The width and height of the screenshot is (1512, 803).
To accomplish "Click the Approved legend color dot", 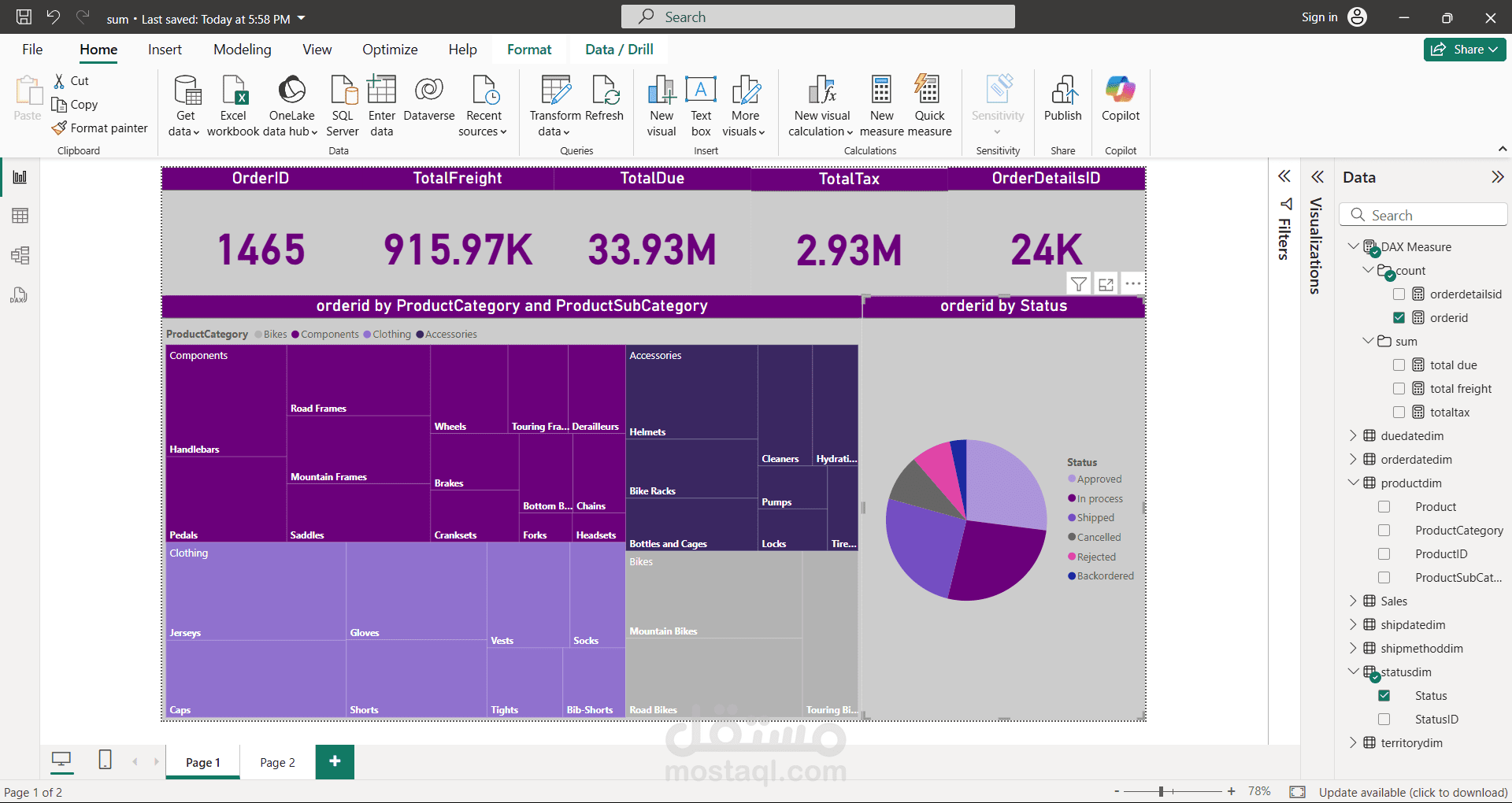I will 1072,479.
